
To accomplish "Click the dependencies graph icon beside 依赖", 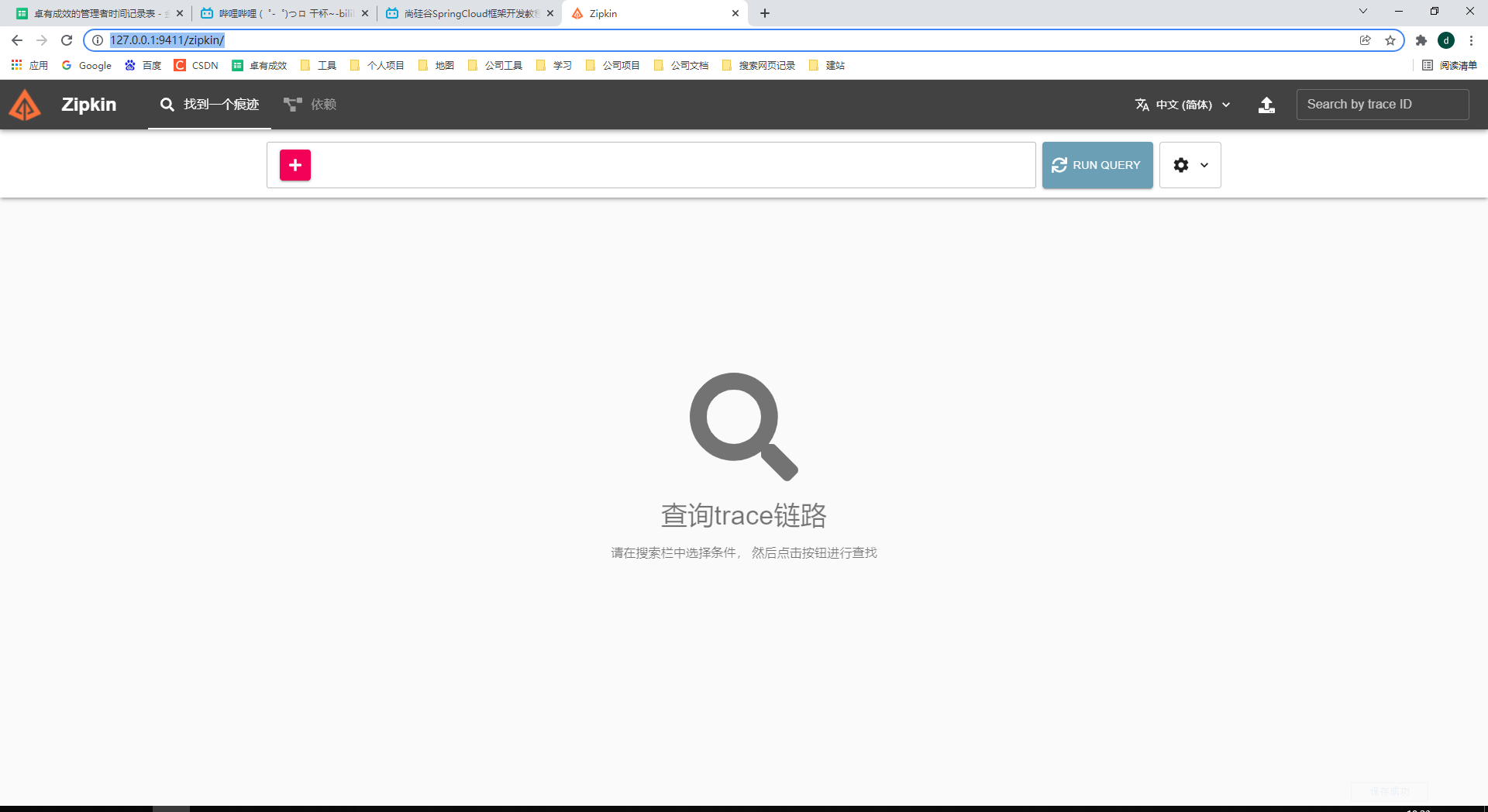I will click(x=292, y=104).
